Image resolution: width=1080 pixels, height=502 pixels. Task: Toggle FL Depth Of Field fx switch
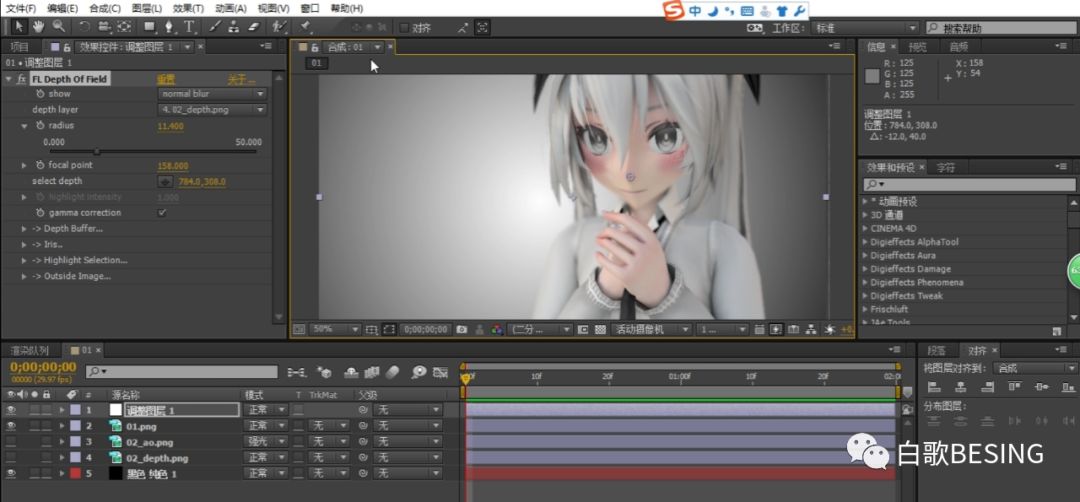pos(21,79)
